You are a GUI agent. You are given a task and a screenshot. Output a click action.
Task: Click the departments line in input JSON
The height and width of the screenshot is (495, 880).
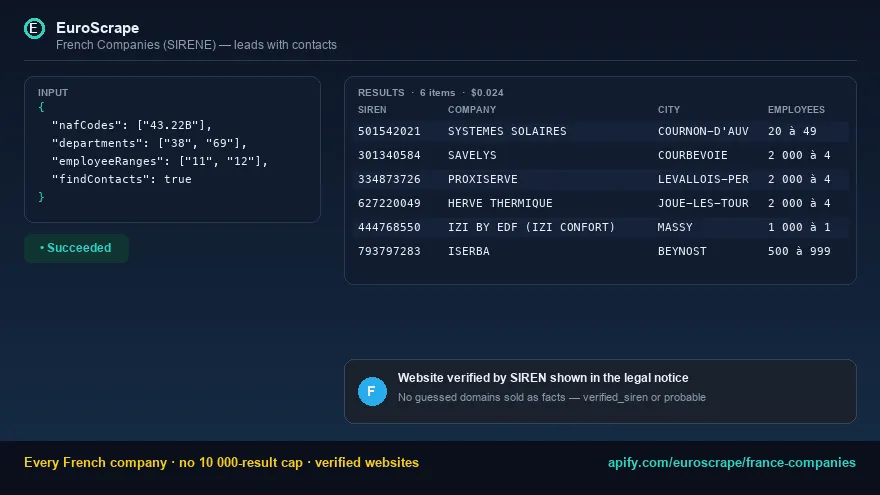point(149,143)
